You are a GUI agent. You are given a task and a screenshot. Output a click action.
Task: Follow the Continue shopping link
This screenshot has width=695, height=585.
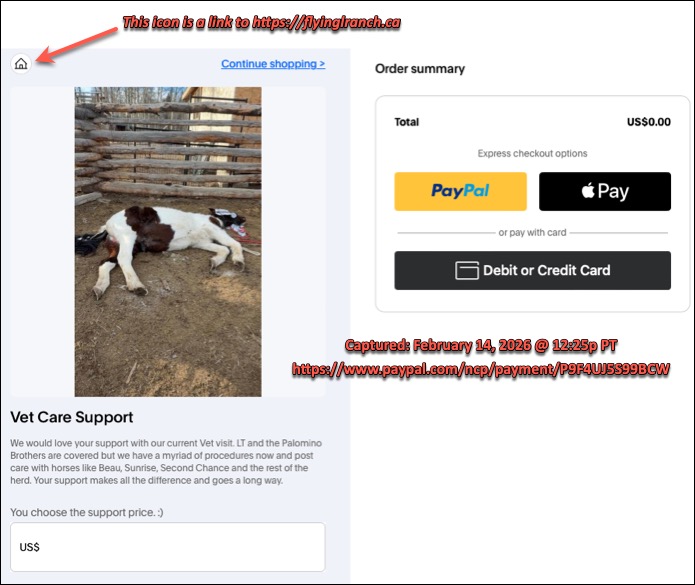[x=273, y=64]
